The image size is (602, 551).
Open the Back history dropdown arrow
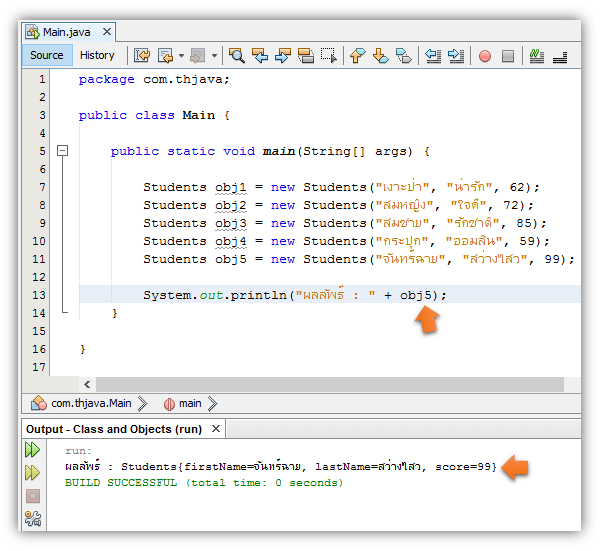181,56
